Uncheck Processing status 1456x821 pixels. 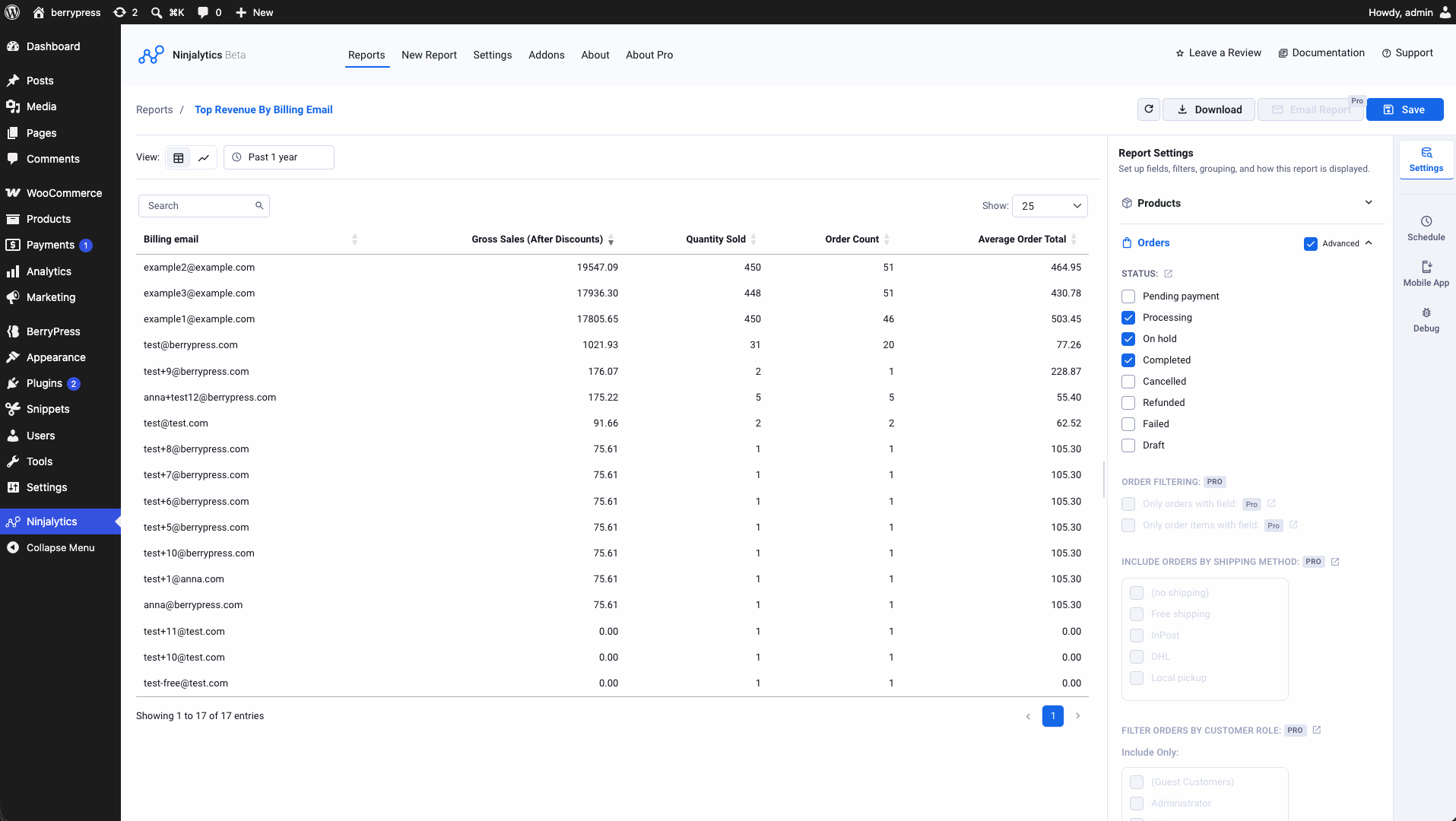click(x=1128, y=318)
